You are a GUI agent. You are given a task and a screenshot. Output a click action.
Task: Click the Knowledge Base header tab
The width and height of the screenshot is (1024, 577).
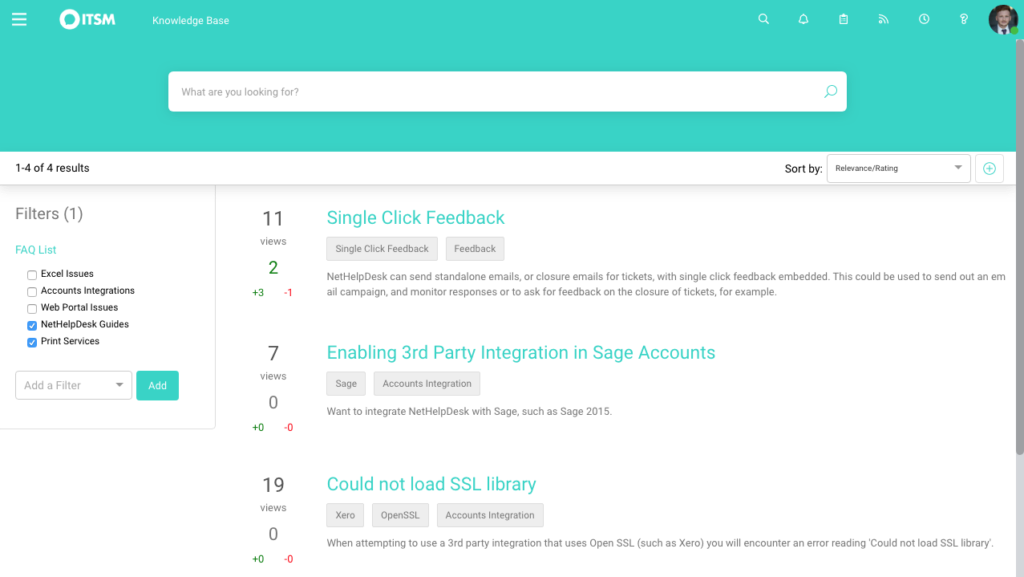tap(191, 20)
